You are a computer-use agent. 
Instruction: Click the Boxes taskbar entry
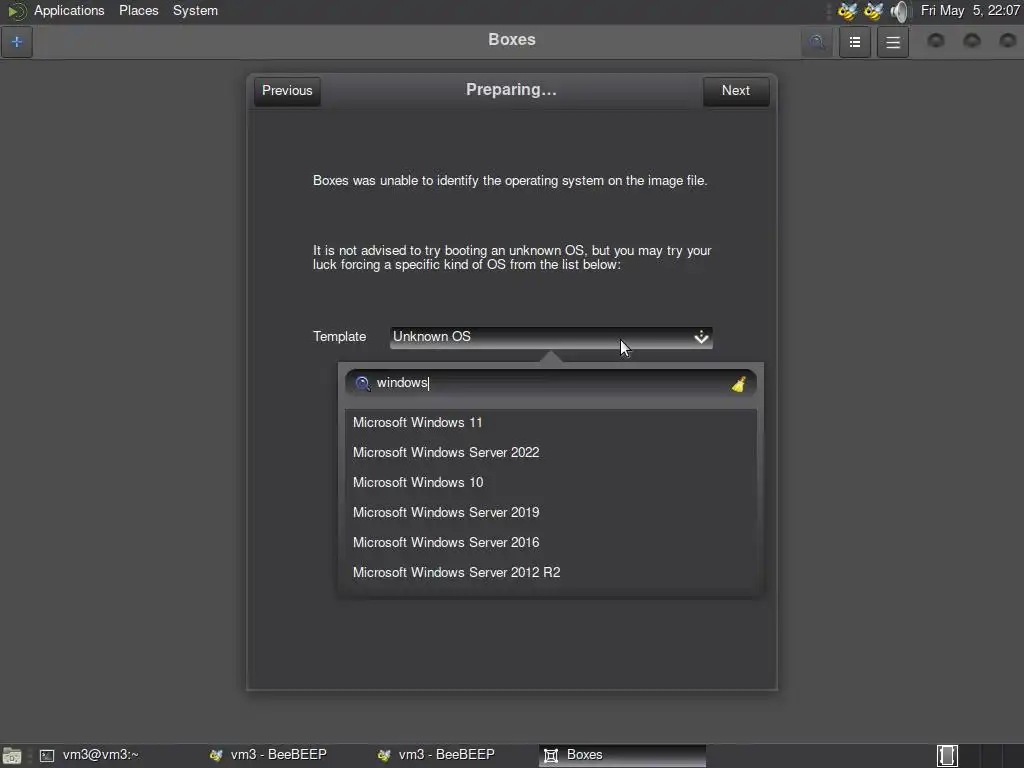pyautogui.click(x=622, y=755)
